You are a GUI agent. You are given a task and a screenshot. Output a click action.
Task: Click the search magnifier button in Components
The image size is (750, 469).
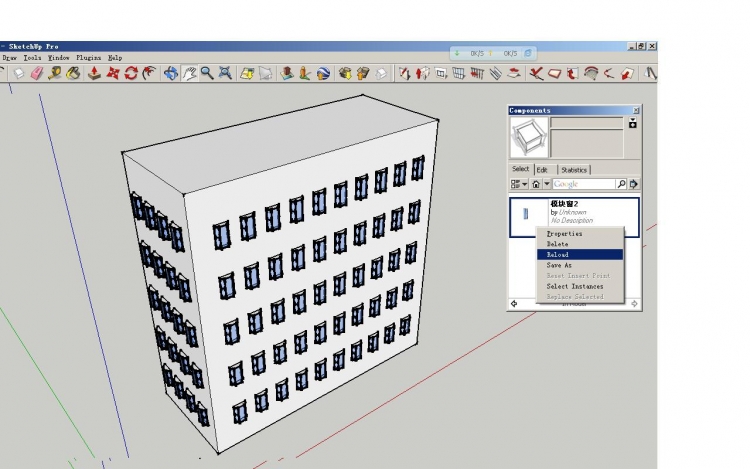621,184
